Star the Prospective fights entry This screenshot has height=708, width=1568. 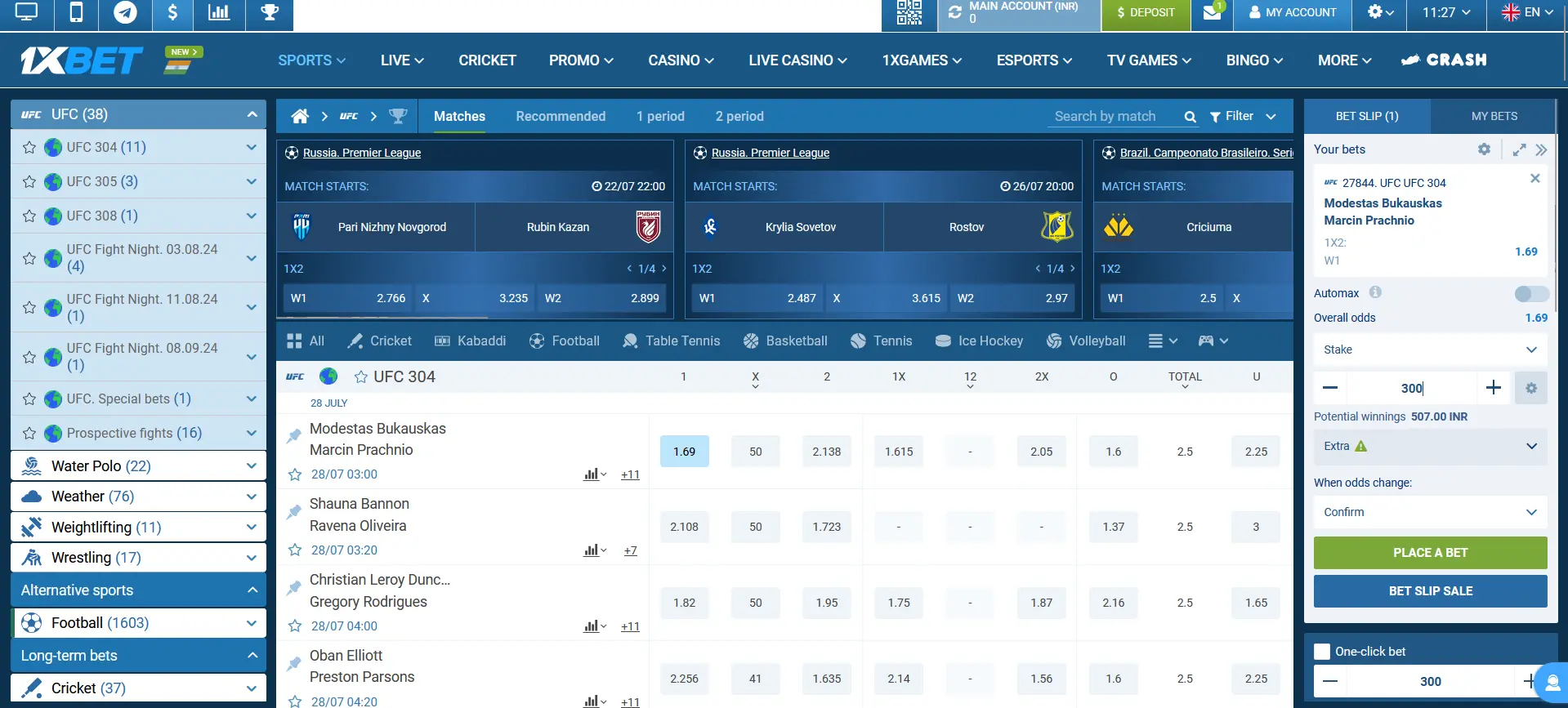(x=29, y=434)
